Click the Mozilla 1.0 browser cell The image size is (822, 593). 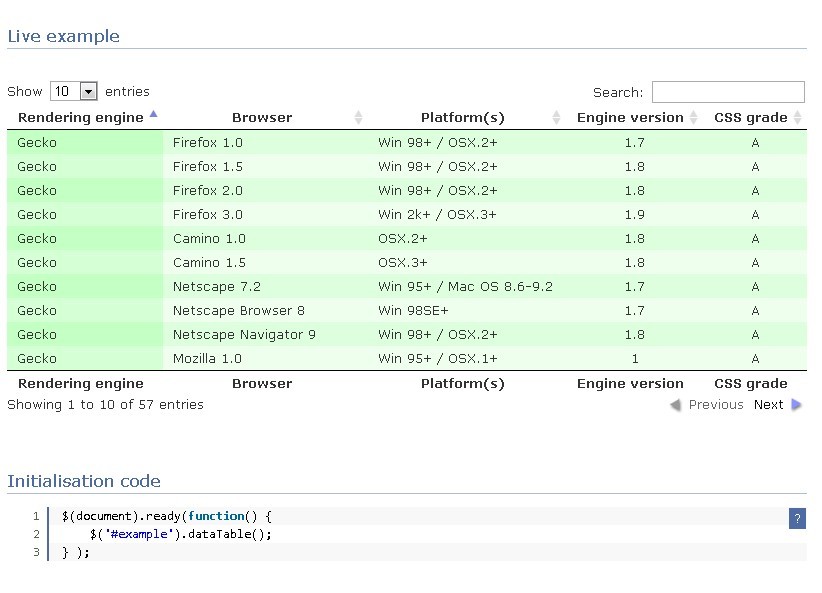pyautogui.click(x=207, y=359)
